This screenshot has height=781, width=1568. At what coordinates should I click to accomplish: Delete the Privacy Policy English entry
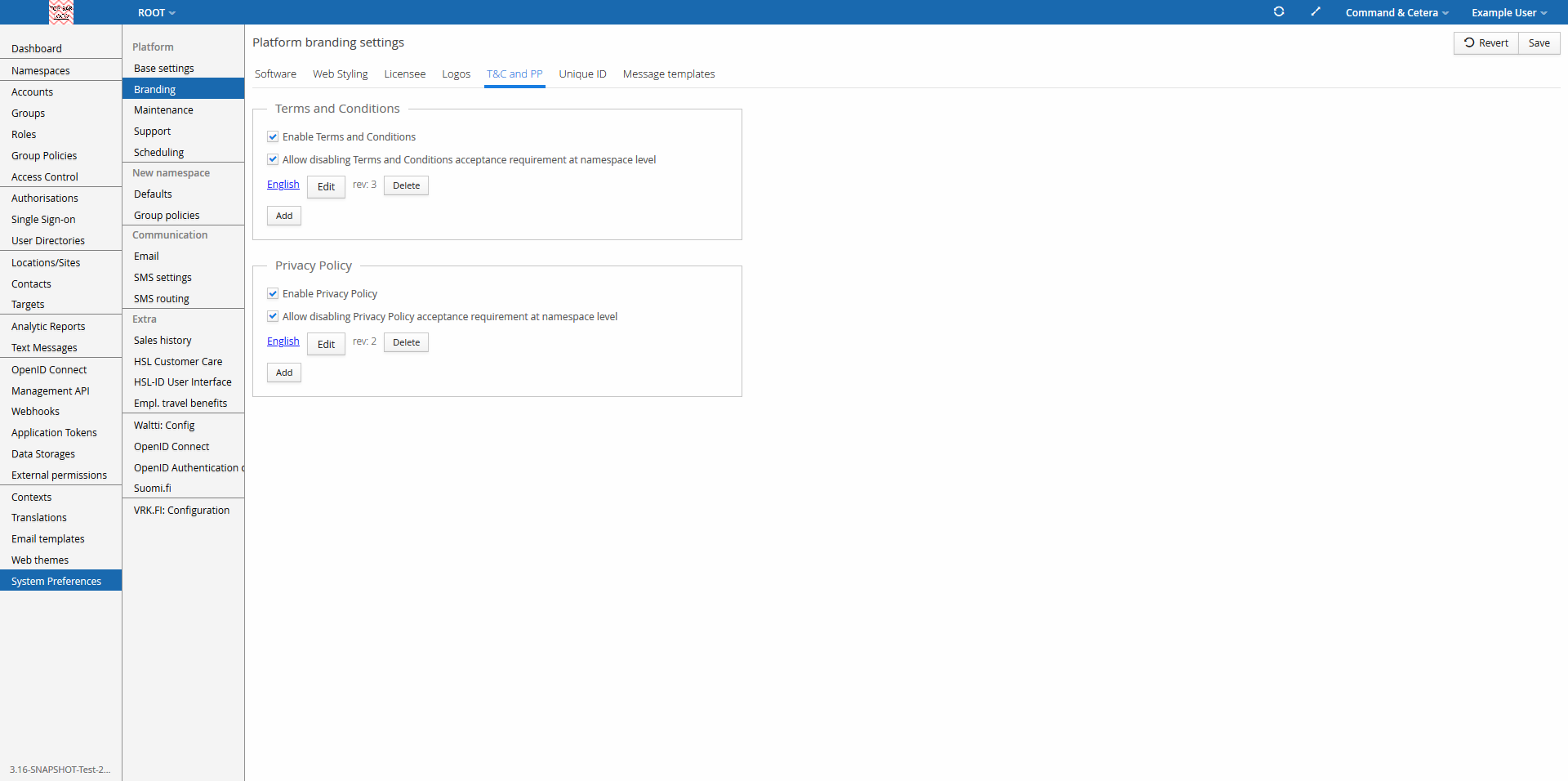[x=406, y=343]
